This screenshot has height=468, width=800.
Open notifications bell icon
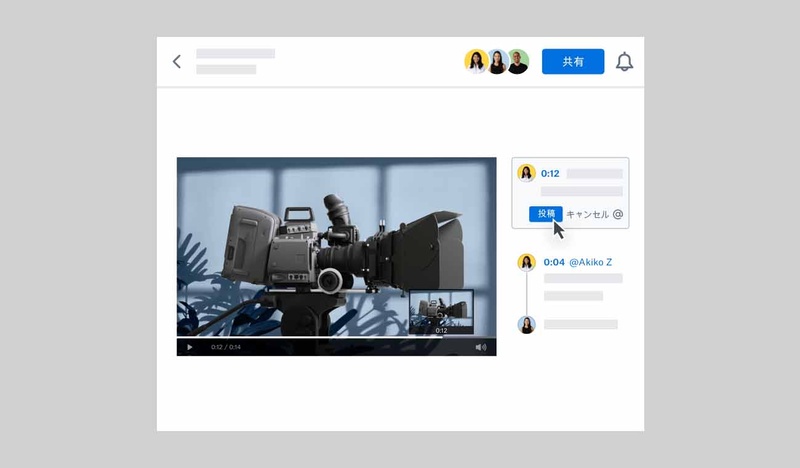[x=624, y=62]
